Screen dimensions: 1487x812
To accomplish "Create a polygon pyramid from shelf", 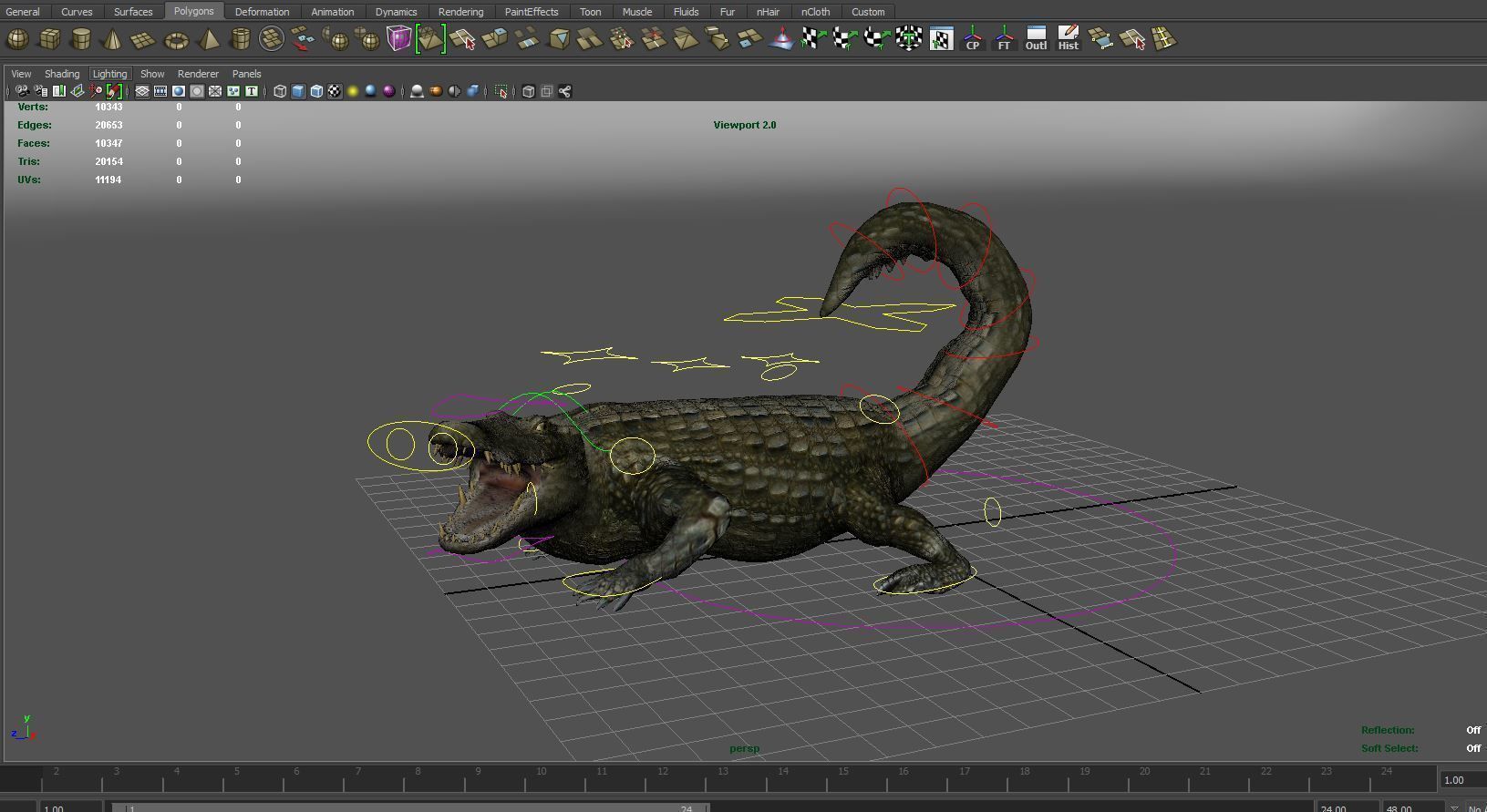I will (209, 39).
